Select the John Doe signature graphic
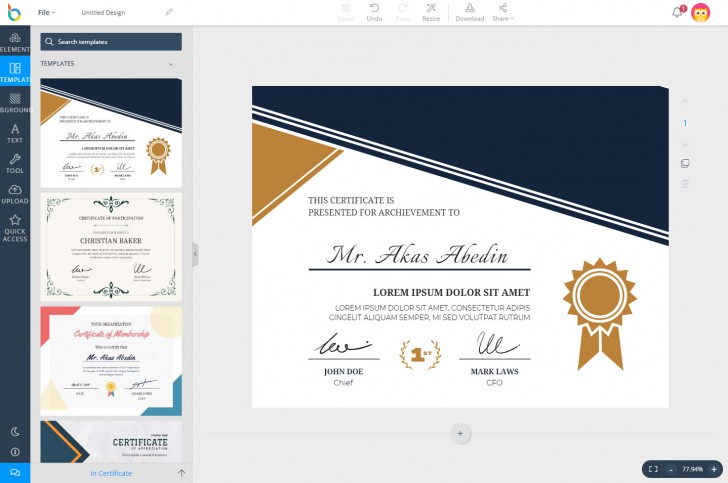The height and width of the screenshot is (483, 728). (x=343, y=344)
